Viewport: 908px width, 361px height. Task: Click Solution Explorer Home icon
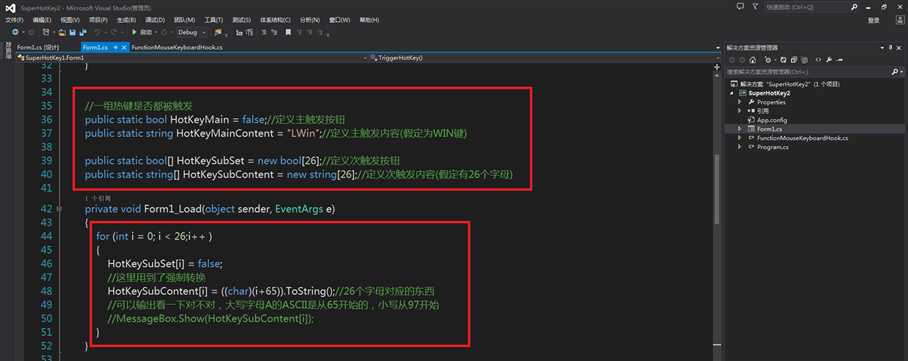coord(752,60)
